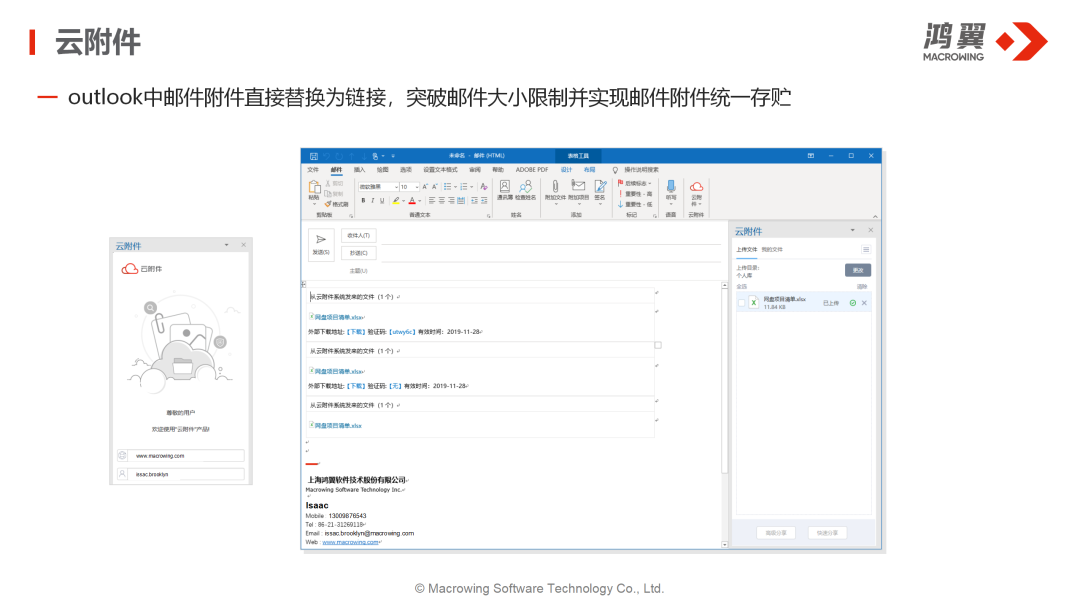Collapse the ribbon using the chevron
The width and height of the screenshot is (1080, 608).
875,216
